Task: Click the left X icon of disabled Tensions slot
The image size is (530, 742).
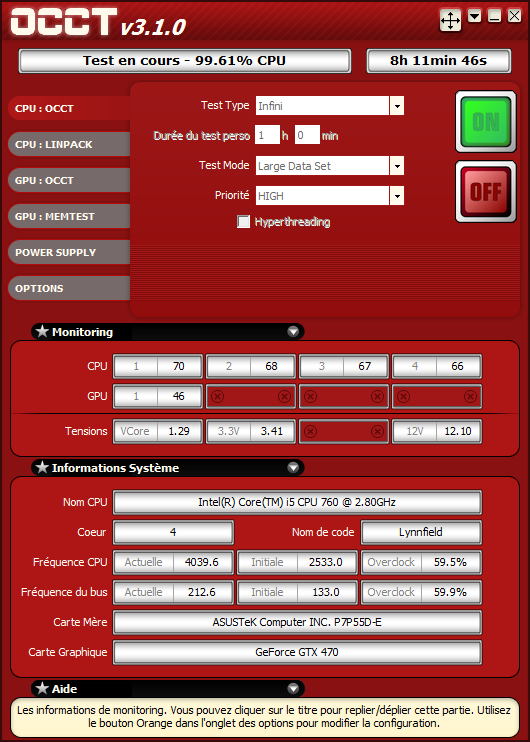Action: coord(310,432)
